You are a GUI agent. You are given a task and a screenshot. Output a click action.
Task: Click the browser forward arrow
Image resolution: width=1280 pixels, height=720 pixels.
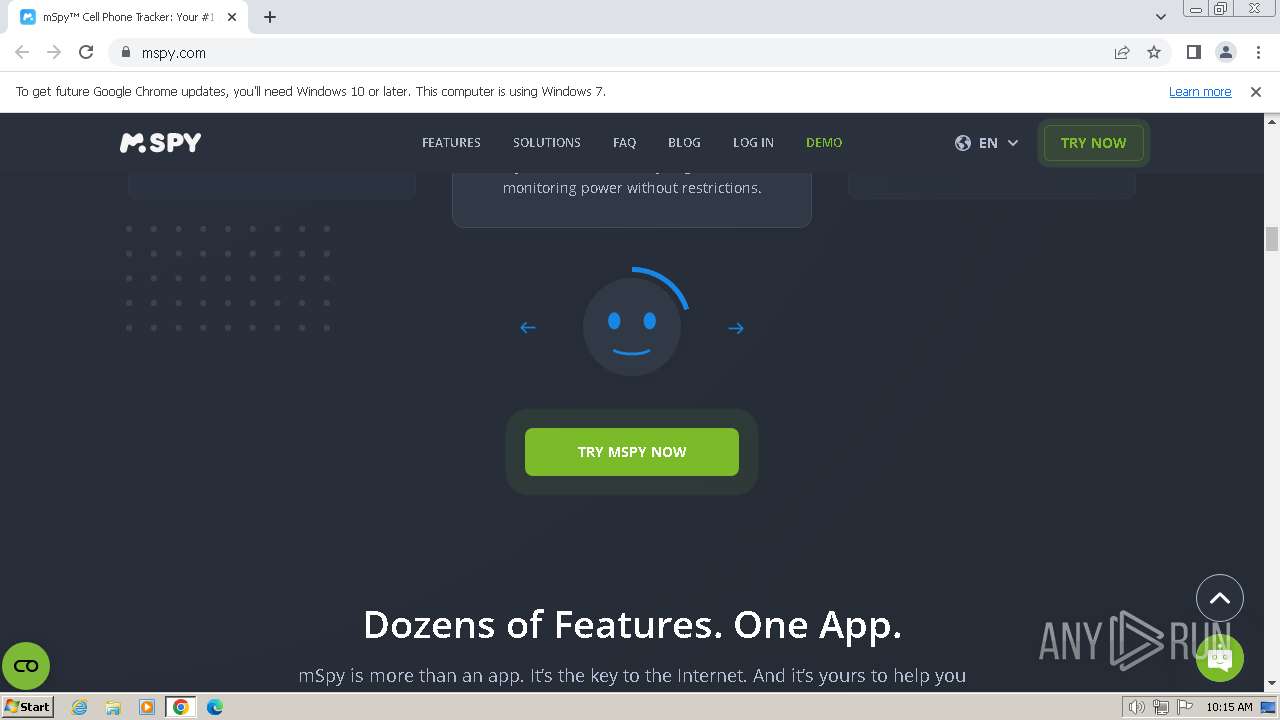tap(54, 53)
